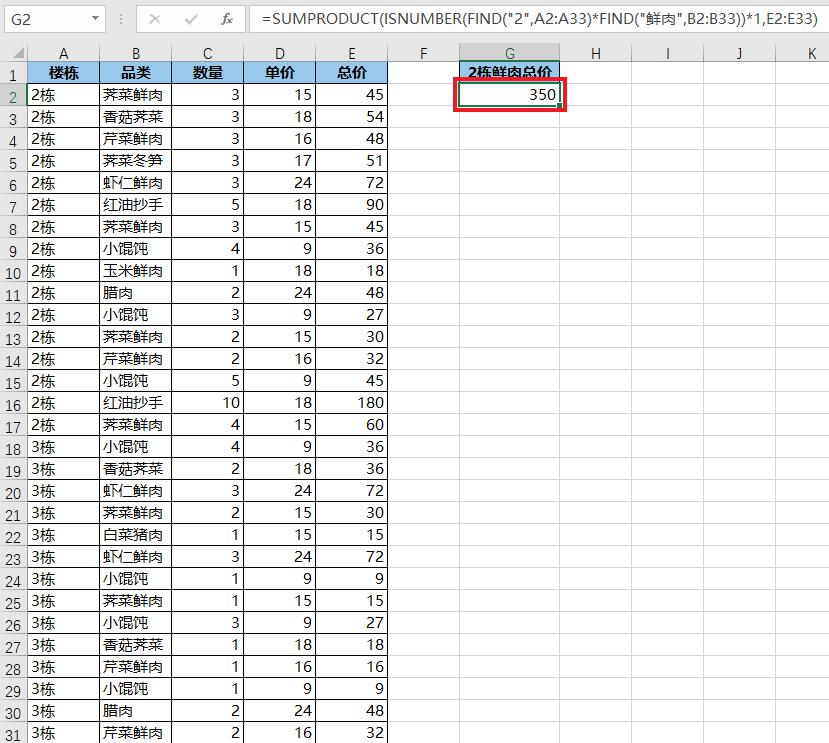This screenshot has height=743, width=829.
Task: Select column E header
Action: [x=352, y=53]
